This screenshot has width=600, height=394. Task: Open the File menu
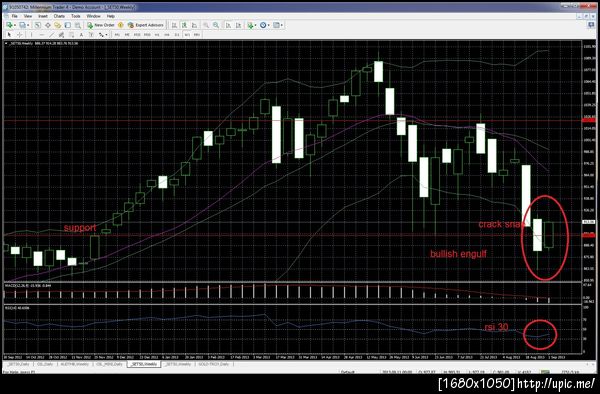click(15, 16)
